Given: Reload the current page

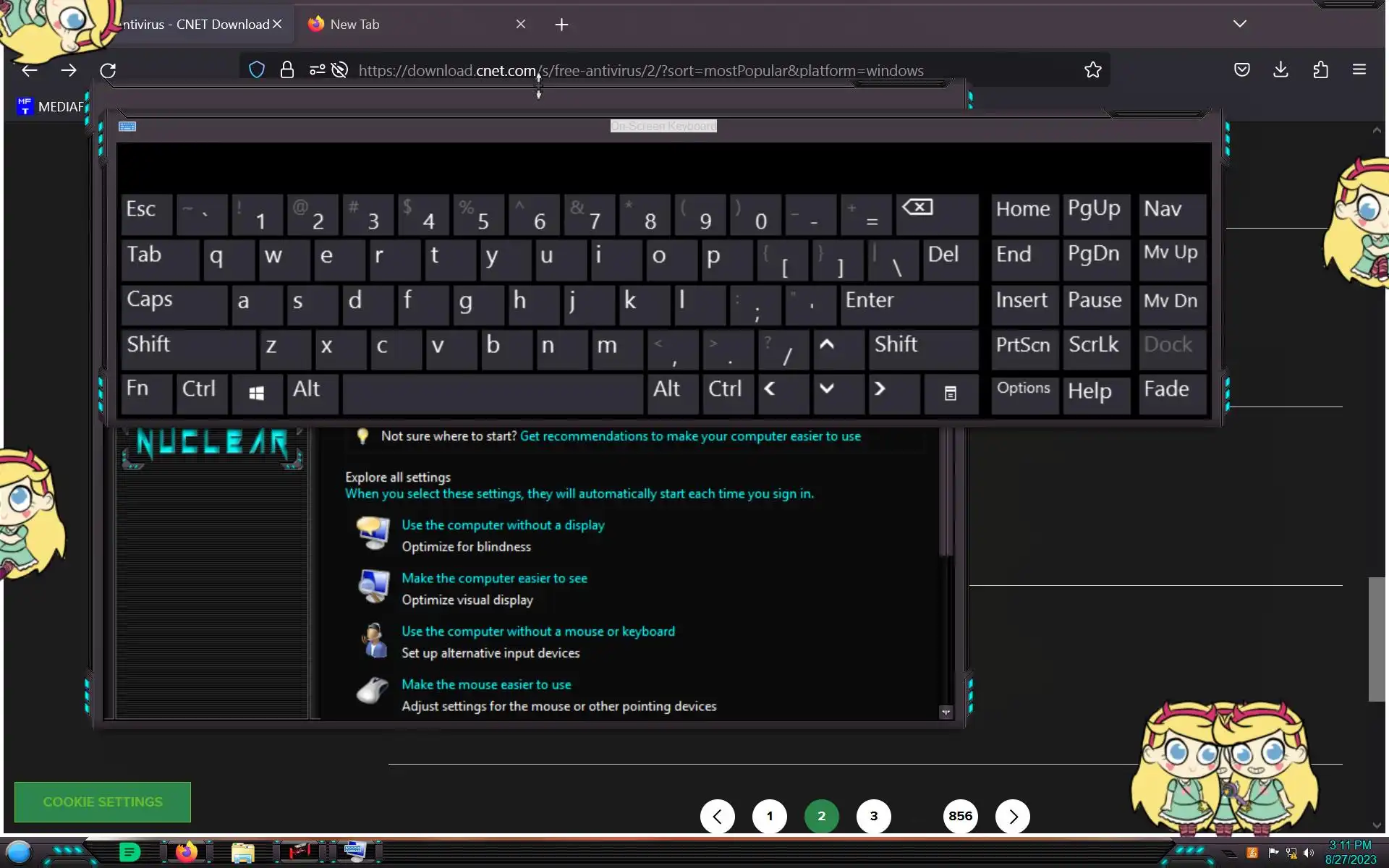Looking at the screenshot, I should 108,70.
